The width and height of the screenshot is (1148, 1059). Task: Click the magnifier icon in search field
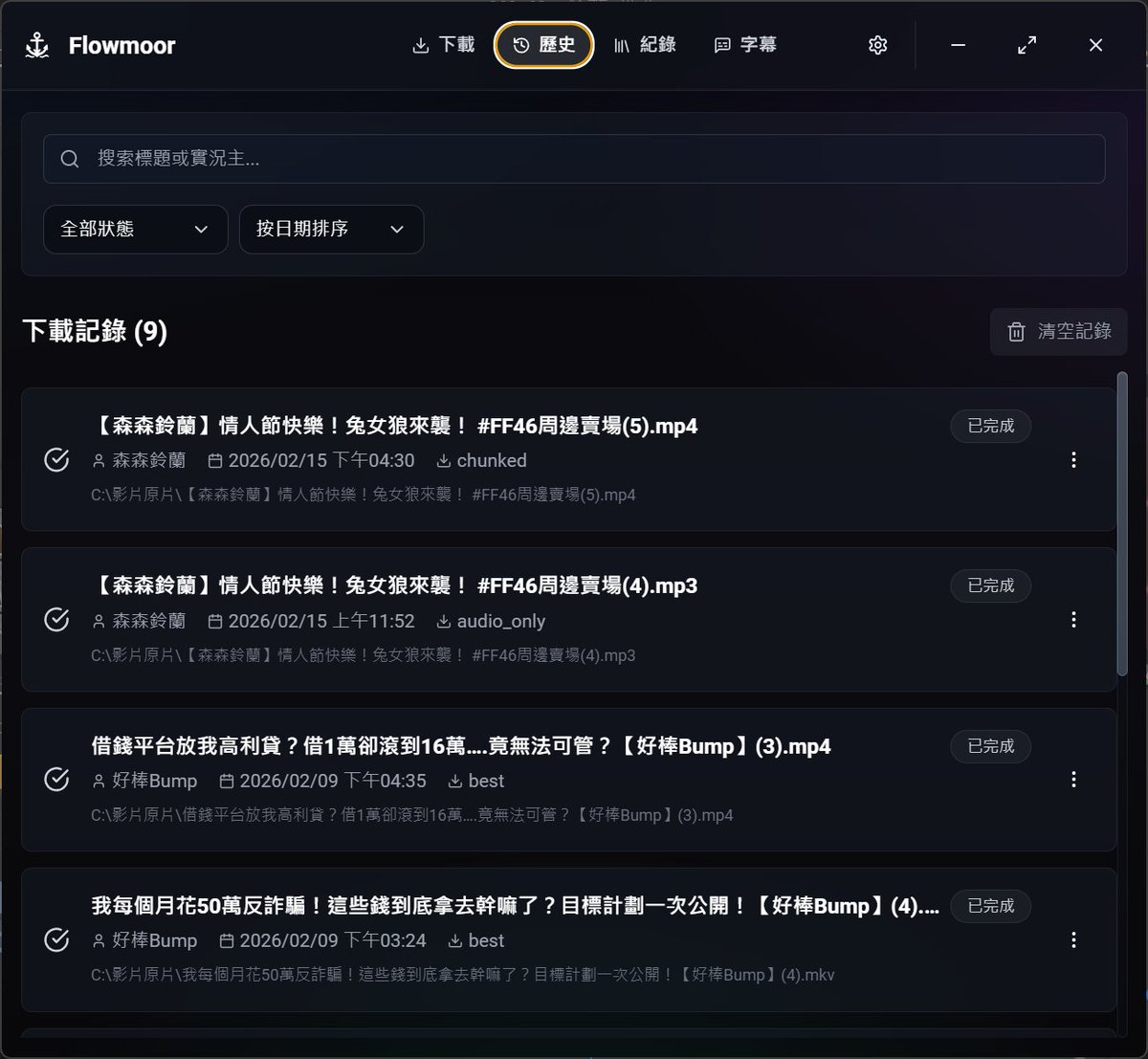[x=70, y=159]
